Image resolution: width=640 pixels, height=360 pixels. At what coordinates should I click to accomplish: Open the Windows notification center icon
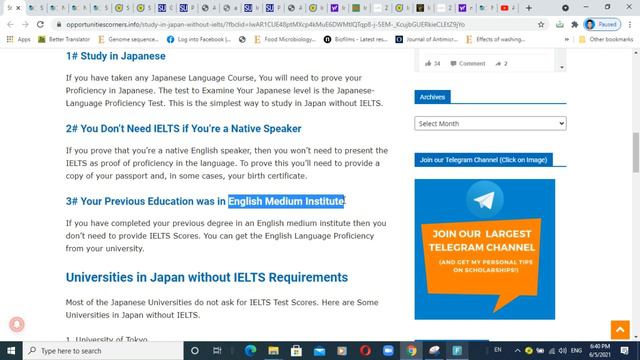(624, 351)
